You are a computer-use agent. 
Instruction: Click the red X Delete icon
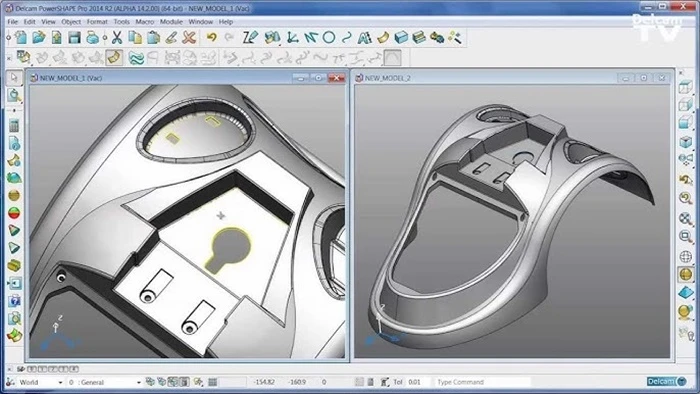pos(189,37)
